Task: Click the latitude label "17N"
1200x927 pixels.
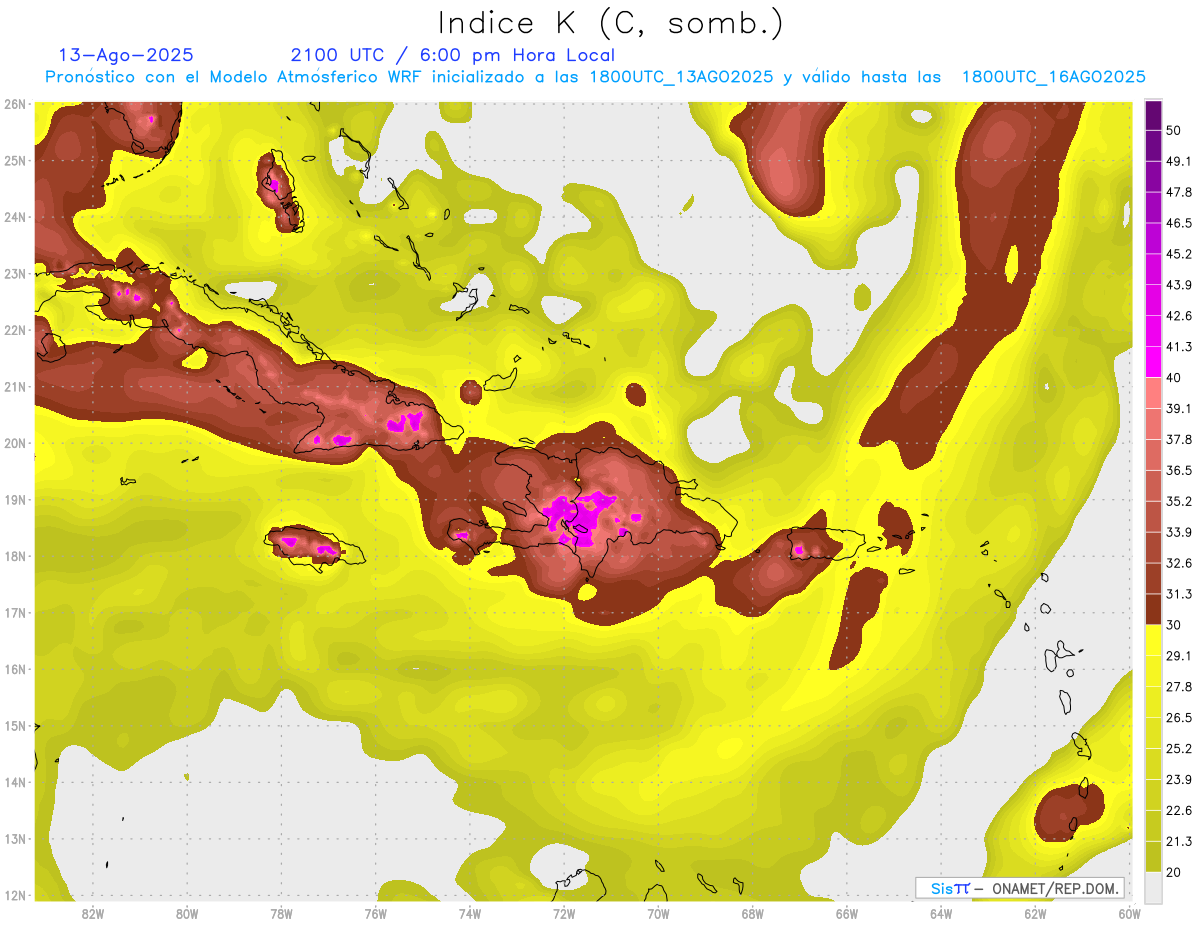Action: [x=15, y=613]
